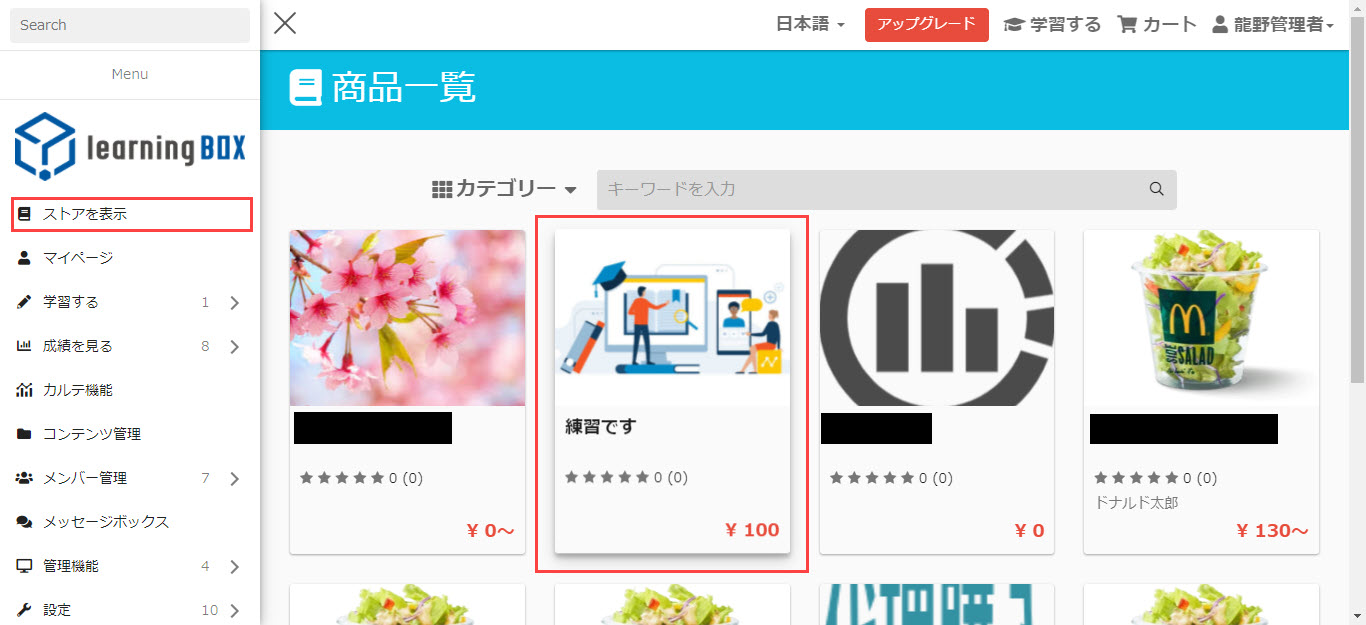The image size is (1366, 625).
Task: Click the search magnifier icon
Action: pyautogui.click(x=1156, y=189)
